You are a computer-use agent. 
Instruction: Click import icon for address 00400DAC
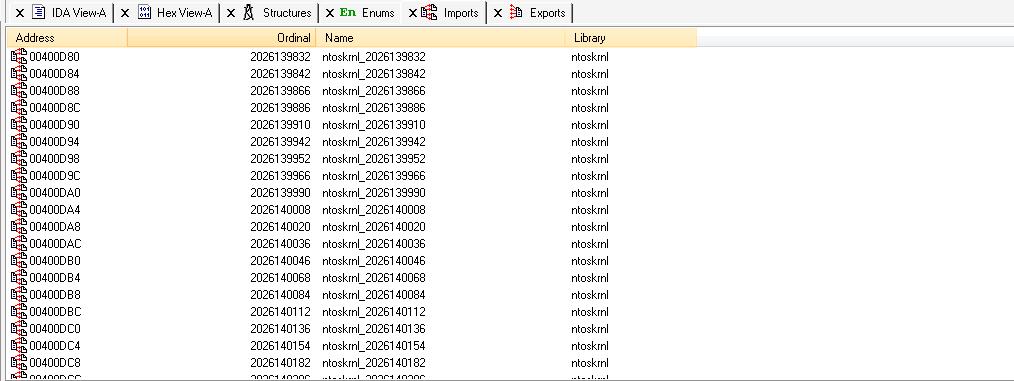(19, 244)
